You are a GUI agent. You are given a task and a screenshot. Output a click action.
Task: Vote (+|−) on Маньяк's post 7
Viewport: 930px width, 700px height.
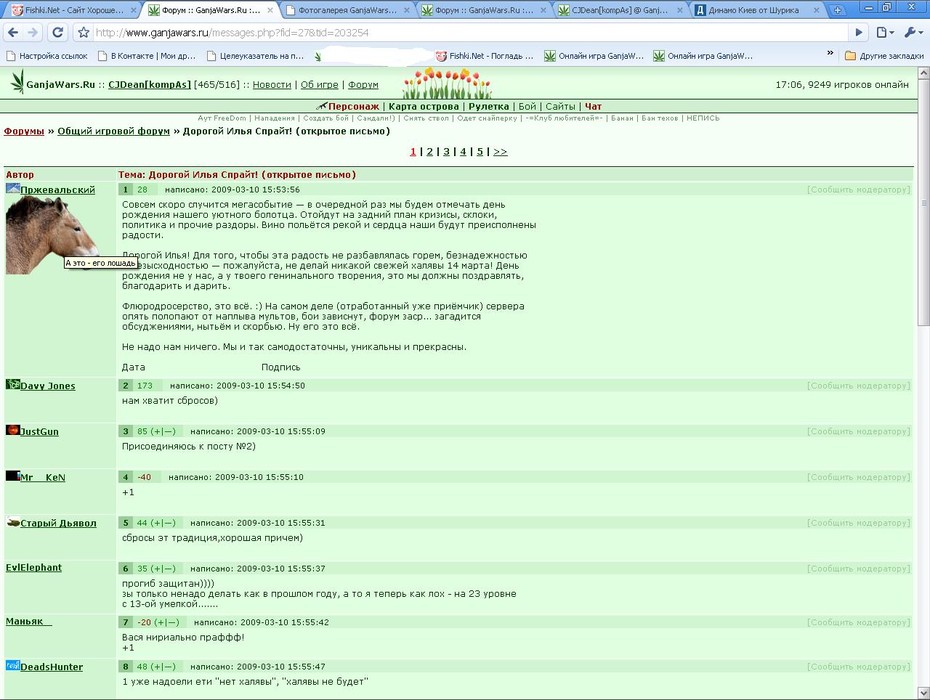[167, 622]
